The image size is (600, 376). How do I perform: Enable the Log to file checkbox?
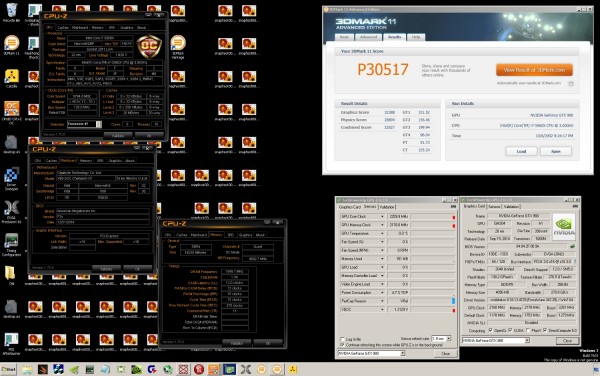click(342, 339)
